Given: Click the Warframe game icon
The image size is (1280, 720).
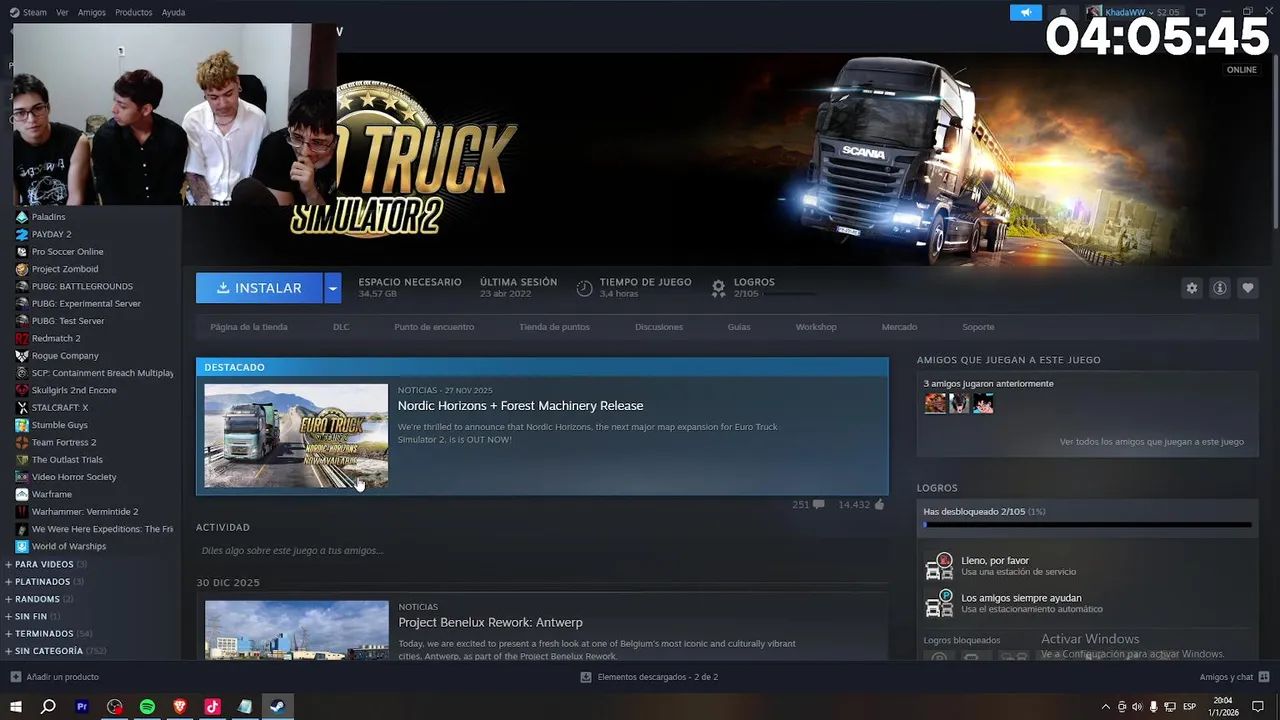Looking at the screenshot, I should 22,494.
